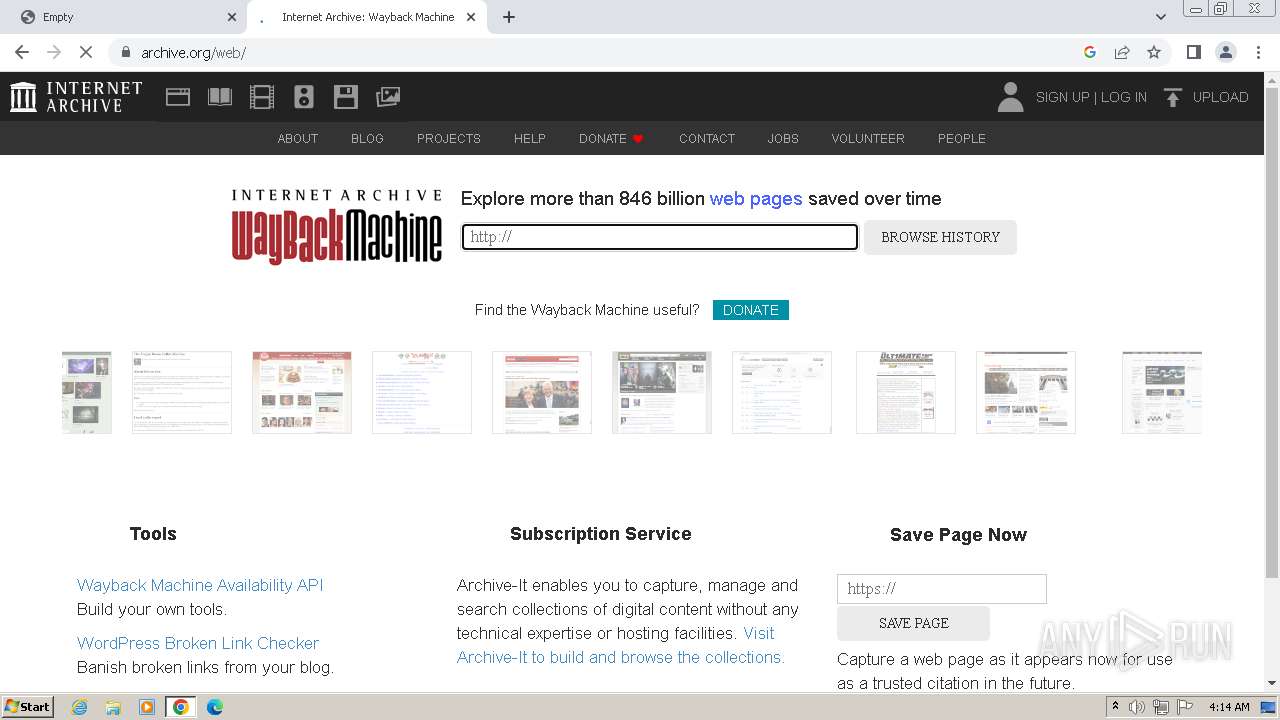Open the second text-page thumbnail
The image size is (1280, 720).
(182, 392)
